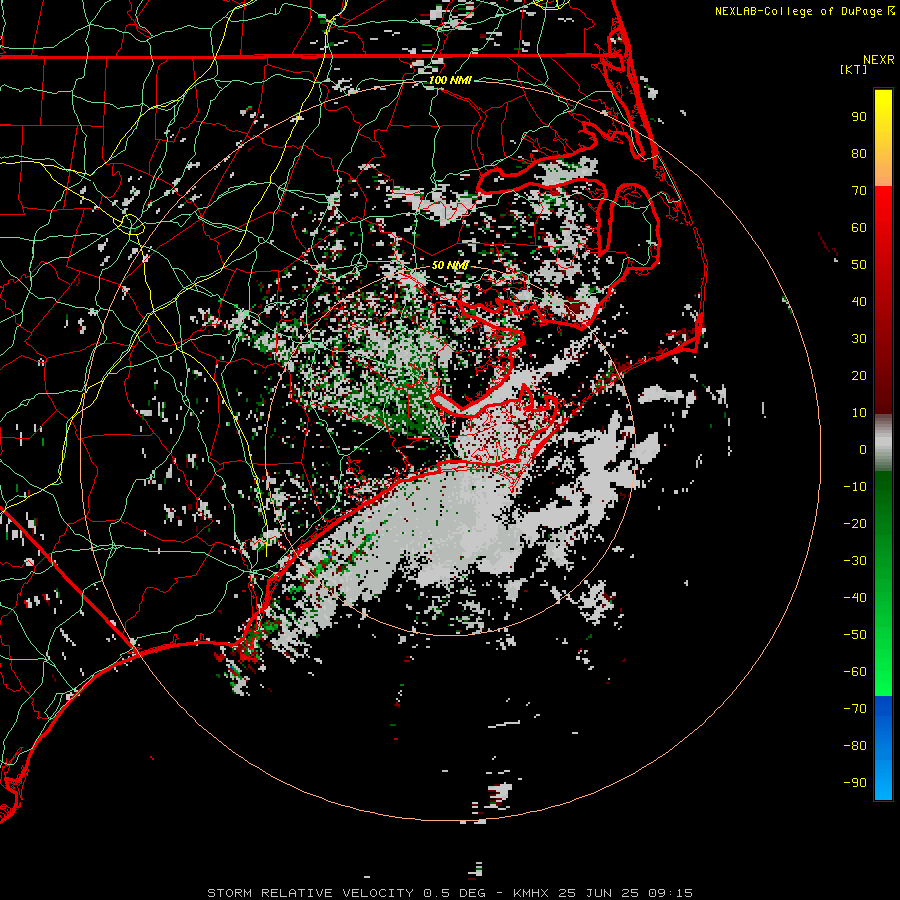Click the -90 scale label
This screenshot has width=900, height=900.
coord(855,783)
